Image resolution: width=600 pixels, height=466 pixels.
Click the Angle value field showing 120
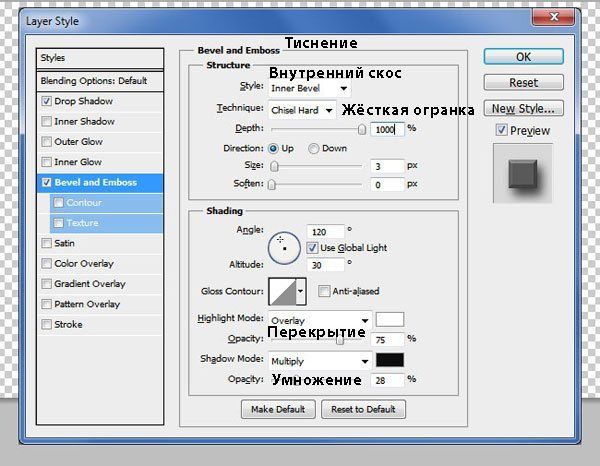tap(325, 232)
